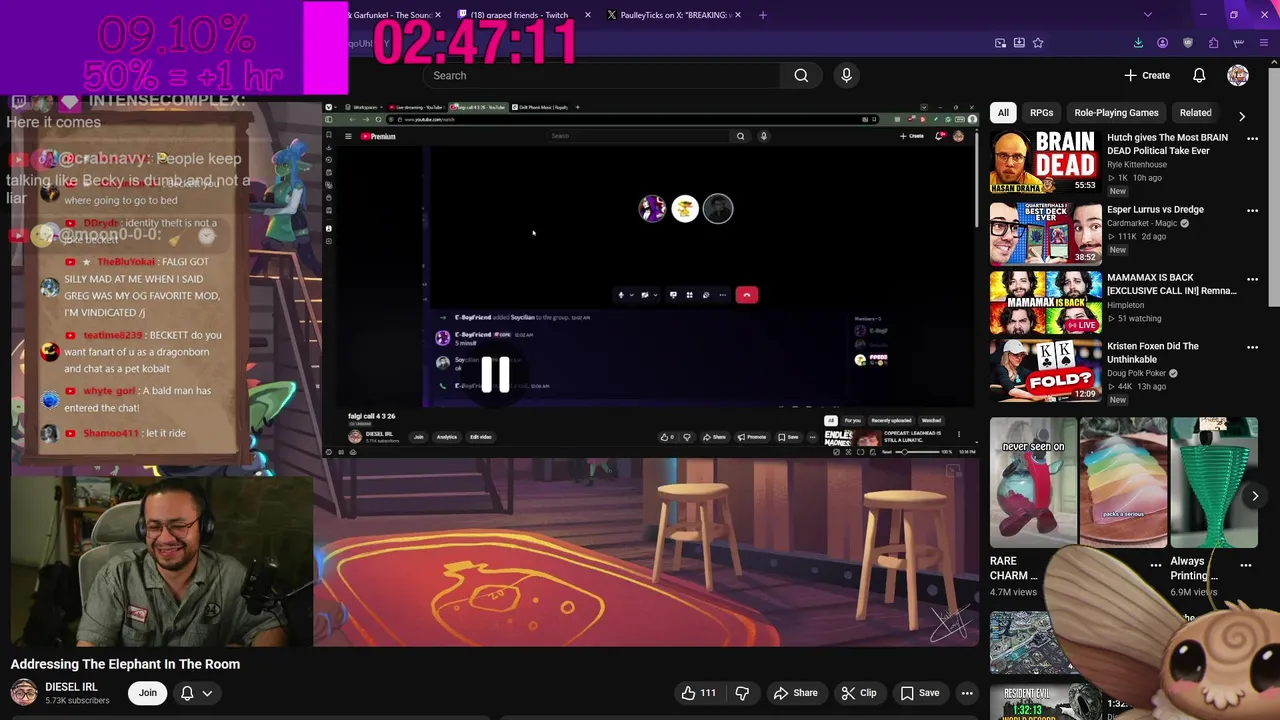The width and height of the screenshot is (1280, 720).
Task: Open the more actions menu beside Save
Action: [967, 693]
